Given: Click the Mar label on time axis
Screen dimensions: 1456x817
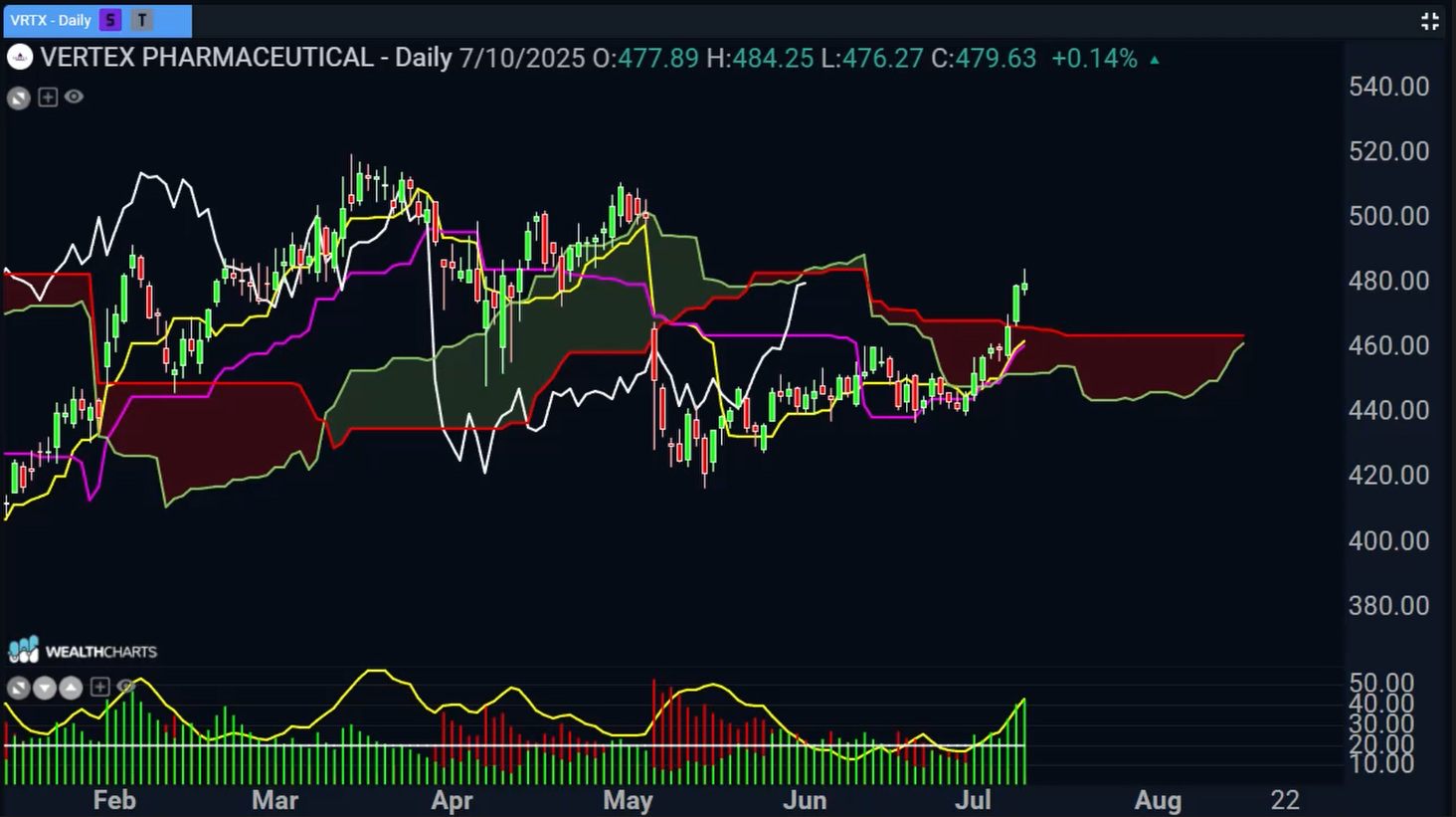Looking at the screenshot, I should click(x=275, y=800).
